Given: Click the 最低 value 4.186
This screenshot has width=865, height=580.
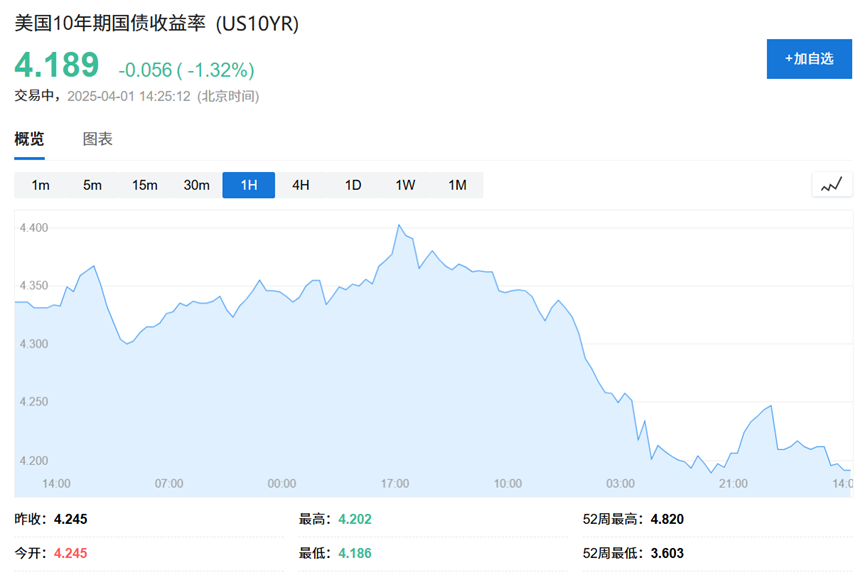Looking at the screenshot, I should coord(355,553).
